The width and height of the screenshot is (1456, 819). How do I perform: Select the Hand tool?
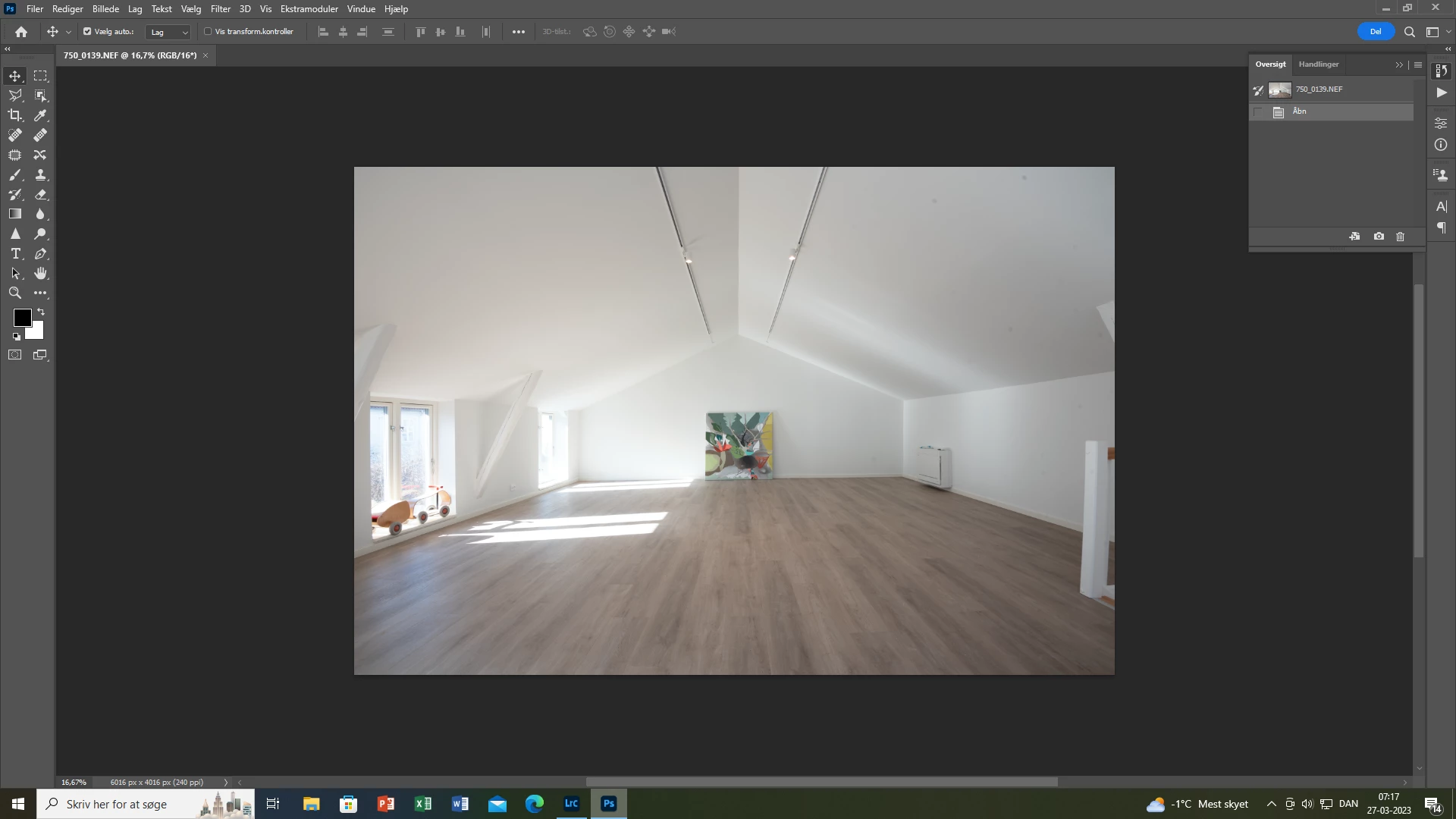[40, 273]
